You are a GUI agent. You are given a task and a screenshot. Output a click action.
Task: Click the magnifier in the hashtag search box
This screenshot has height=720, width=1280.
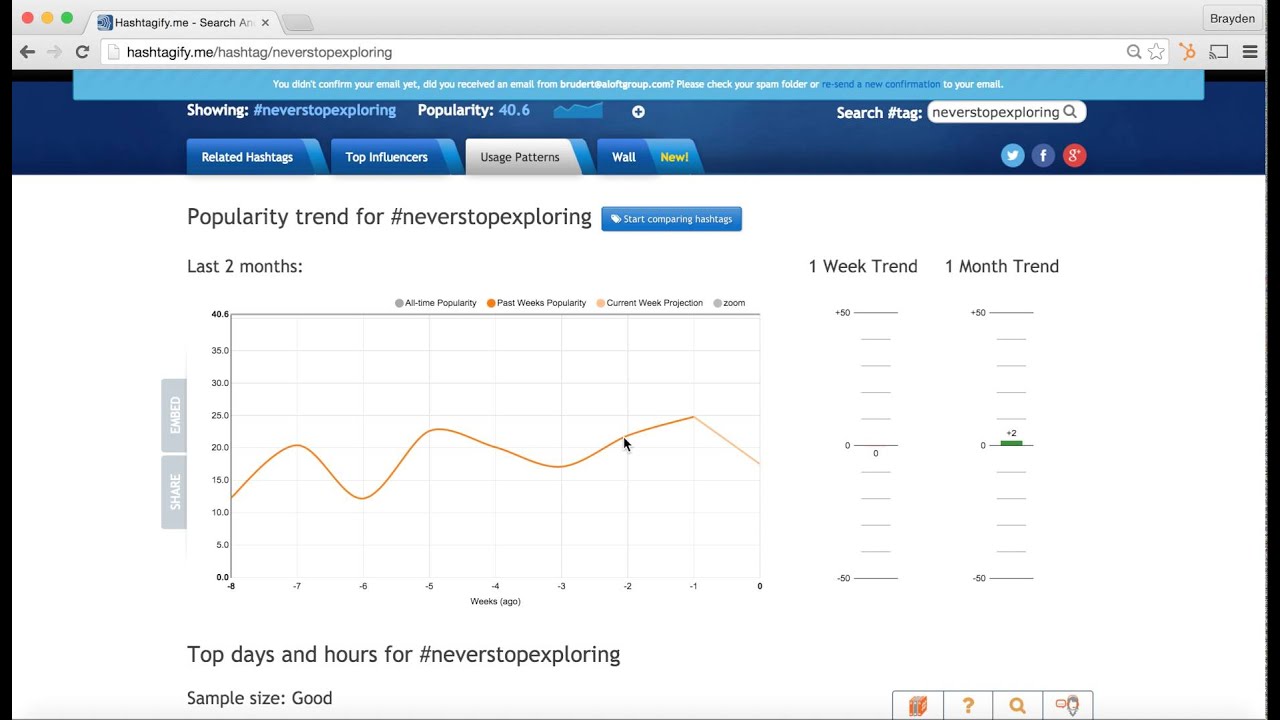[x=1070, y=112]
